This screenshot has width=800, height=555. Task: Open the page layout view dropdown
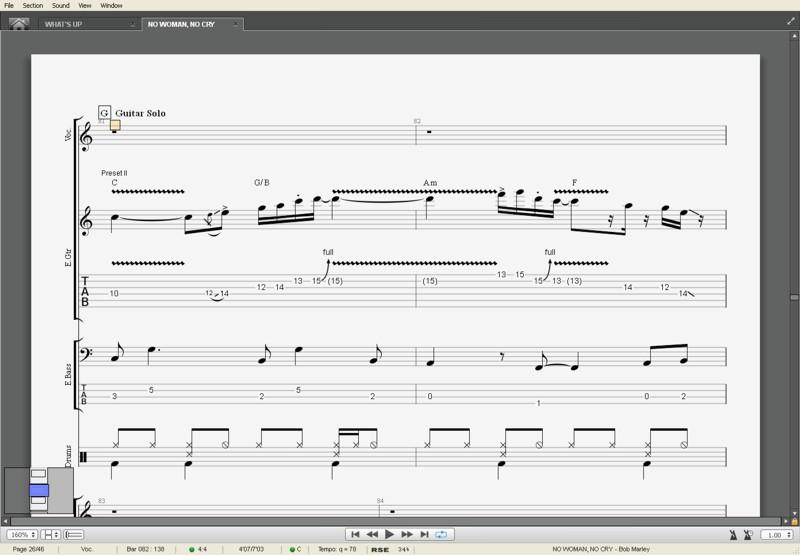coord(51,535)
